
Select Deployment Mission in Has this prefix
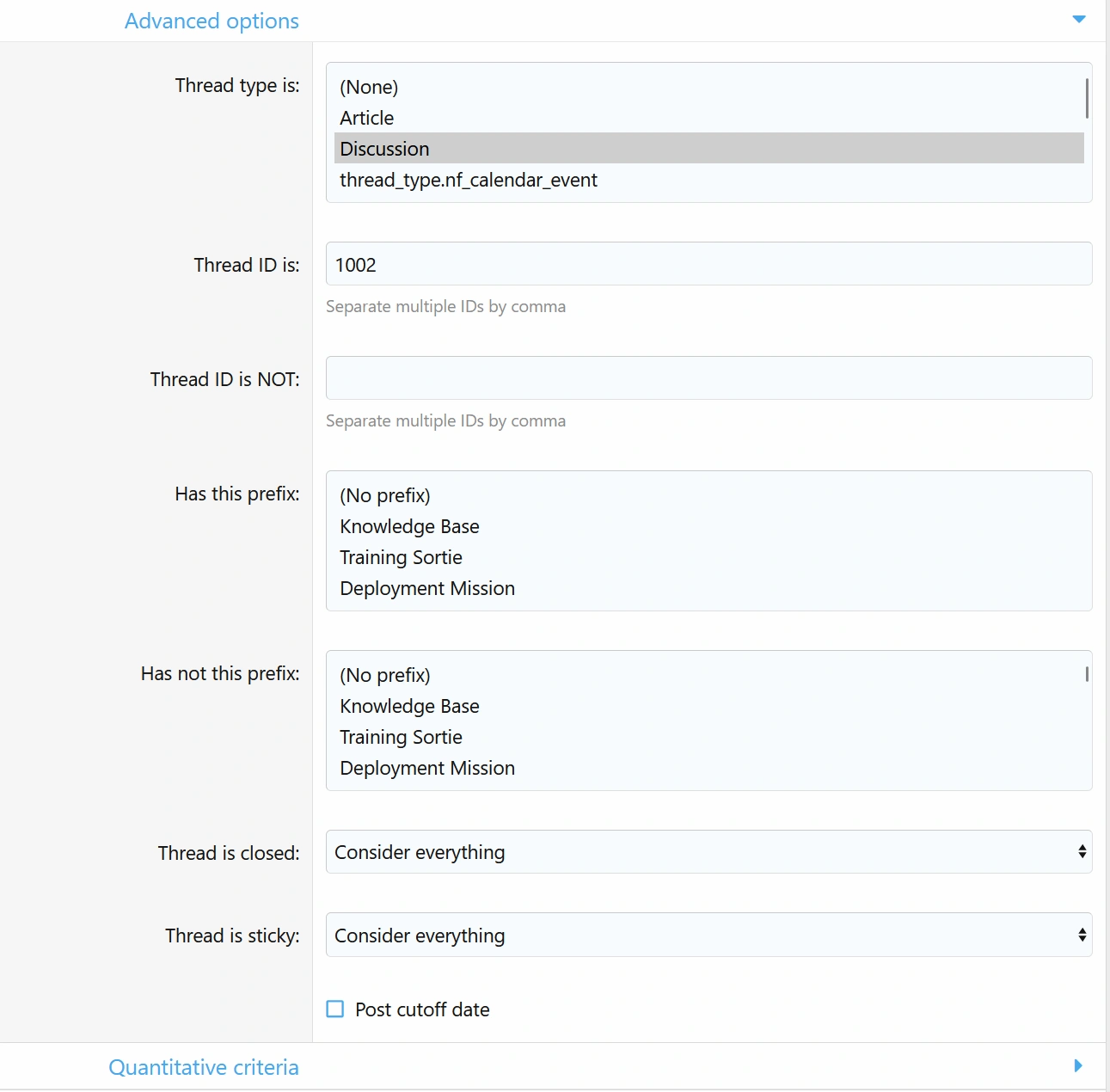[427, 588]
